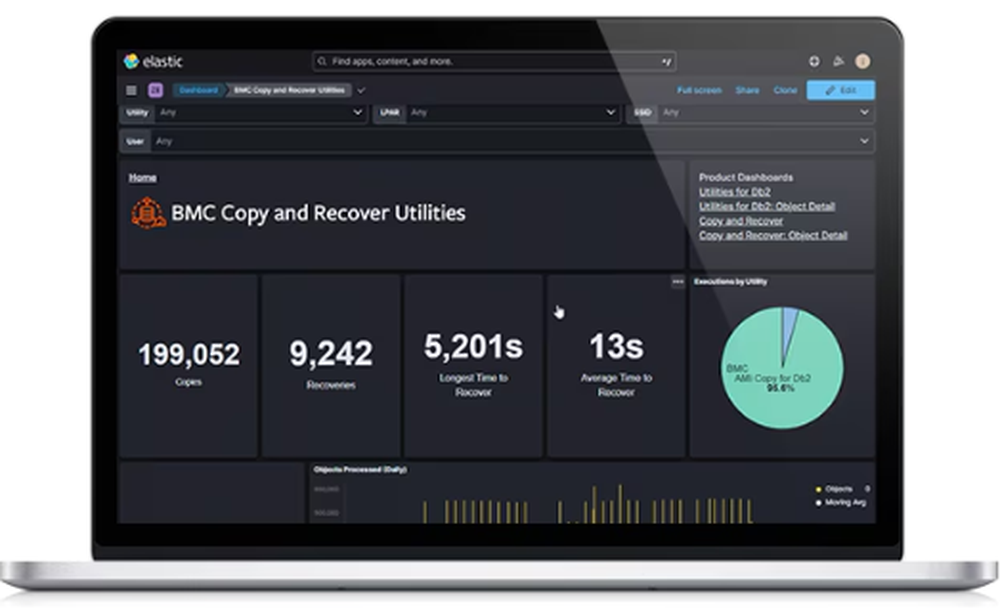Screen dimensions: 1000x613
Task: Click the purple space avatar icon
Action: [x=156, y=91]
